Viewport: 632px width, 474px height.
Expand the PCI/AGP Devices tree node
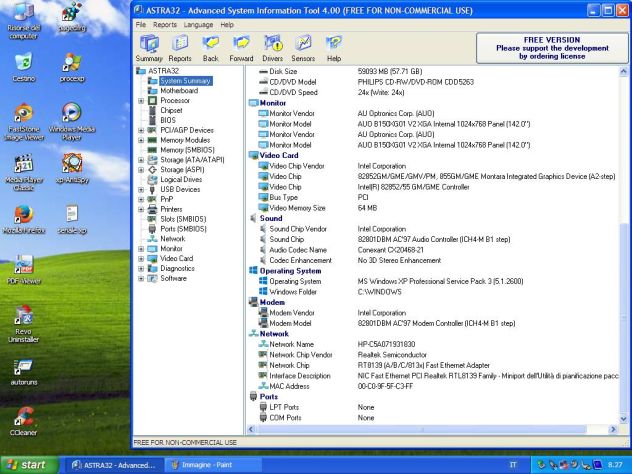click(141, 130)
